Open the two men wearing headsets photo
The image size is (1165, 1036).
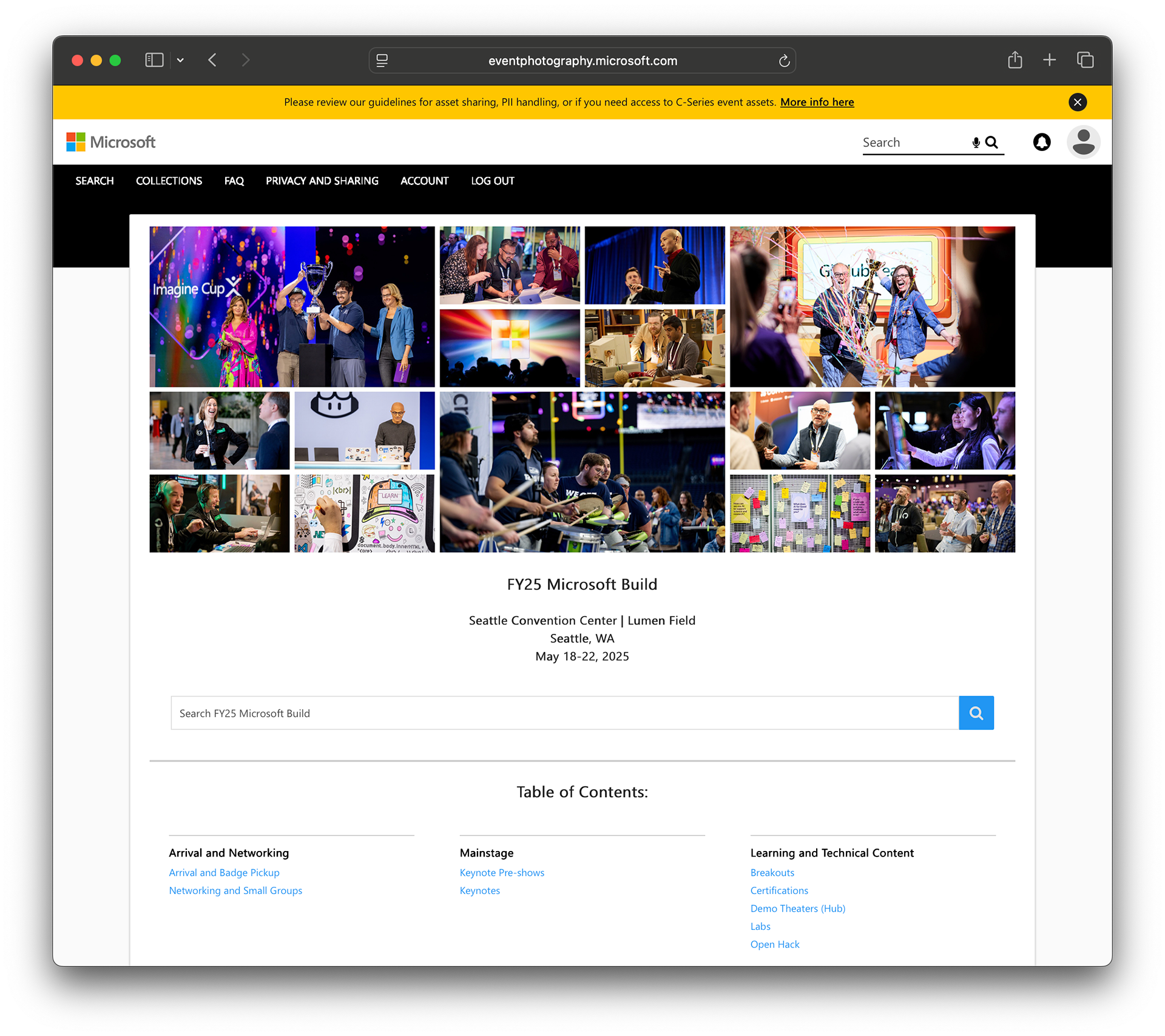pos(220,513)
